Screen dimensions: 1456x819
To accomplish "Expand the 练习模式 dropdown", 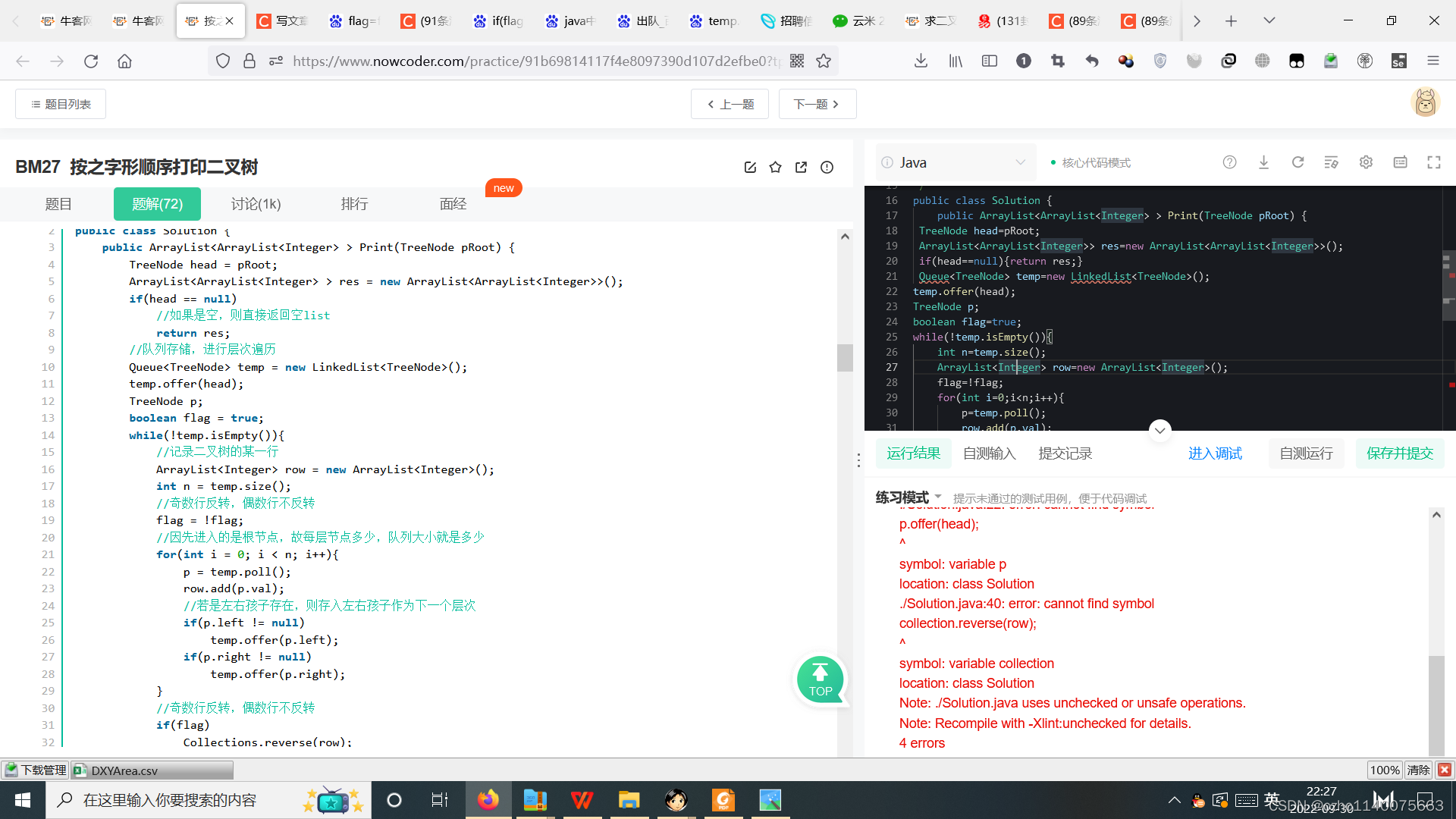I will (908, 497).
